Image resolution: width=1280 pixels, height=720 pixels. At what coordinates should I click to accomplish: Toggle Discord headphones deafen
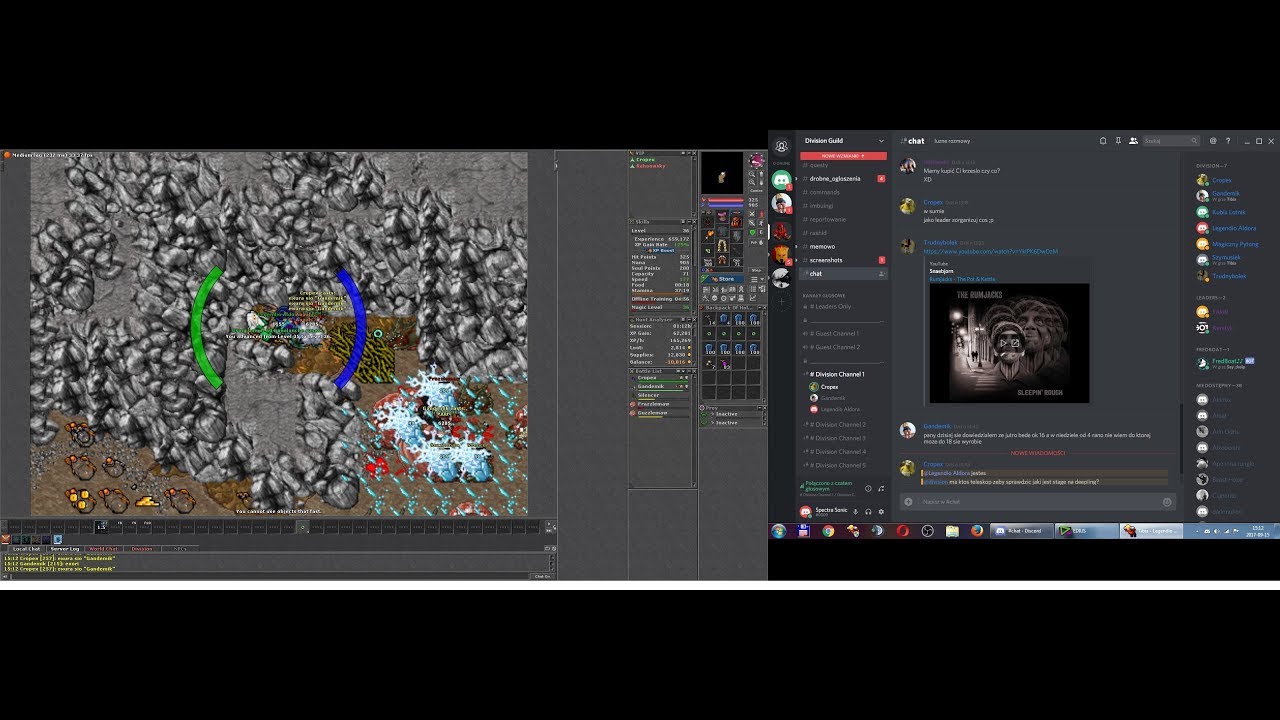(868, 511)
